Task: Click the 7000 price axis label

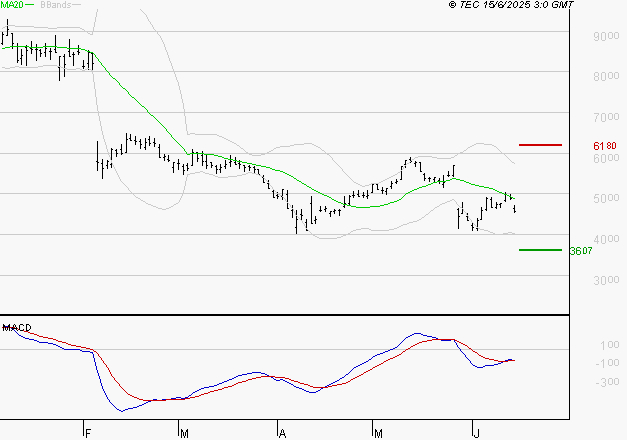Action: coord(606,117)
